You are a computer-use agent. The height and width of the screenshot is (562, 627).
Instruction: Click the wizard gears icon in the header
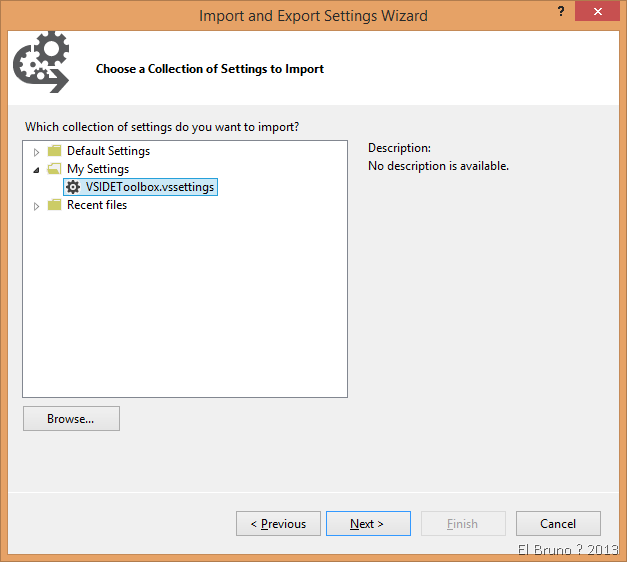point(40,66)
